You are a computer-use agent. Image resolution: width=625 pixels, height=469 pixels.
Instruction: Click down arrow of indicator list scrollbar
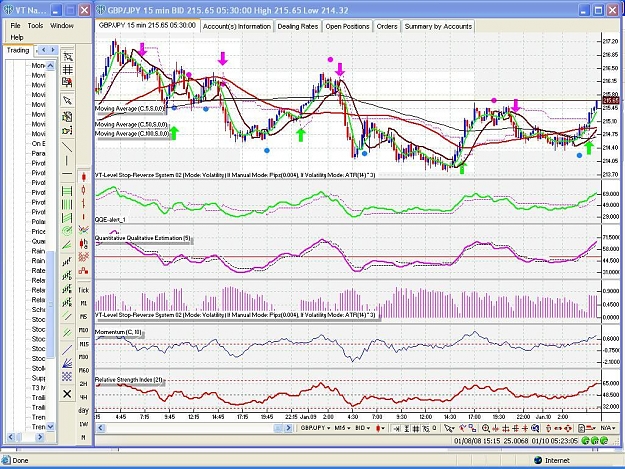(x=50, y=426)
